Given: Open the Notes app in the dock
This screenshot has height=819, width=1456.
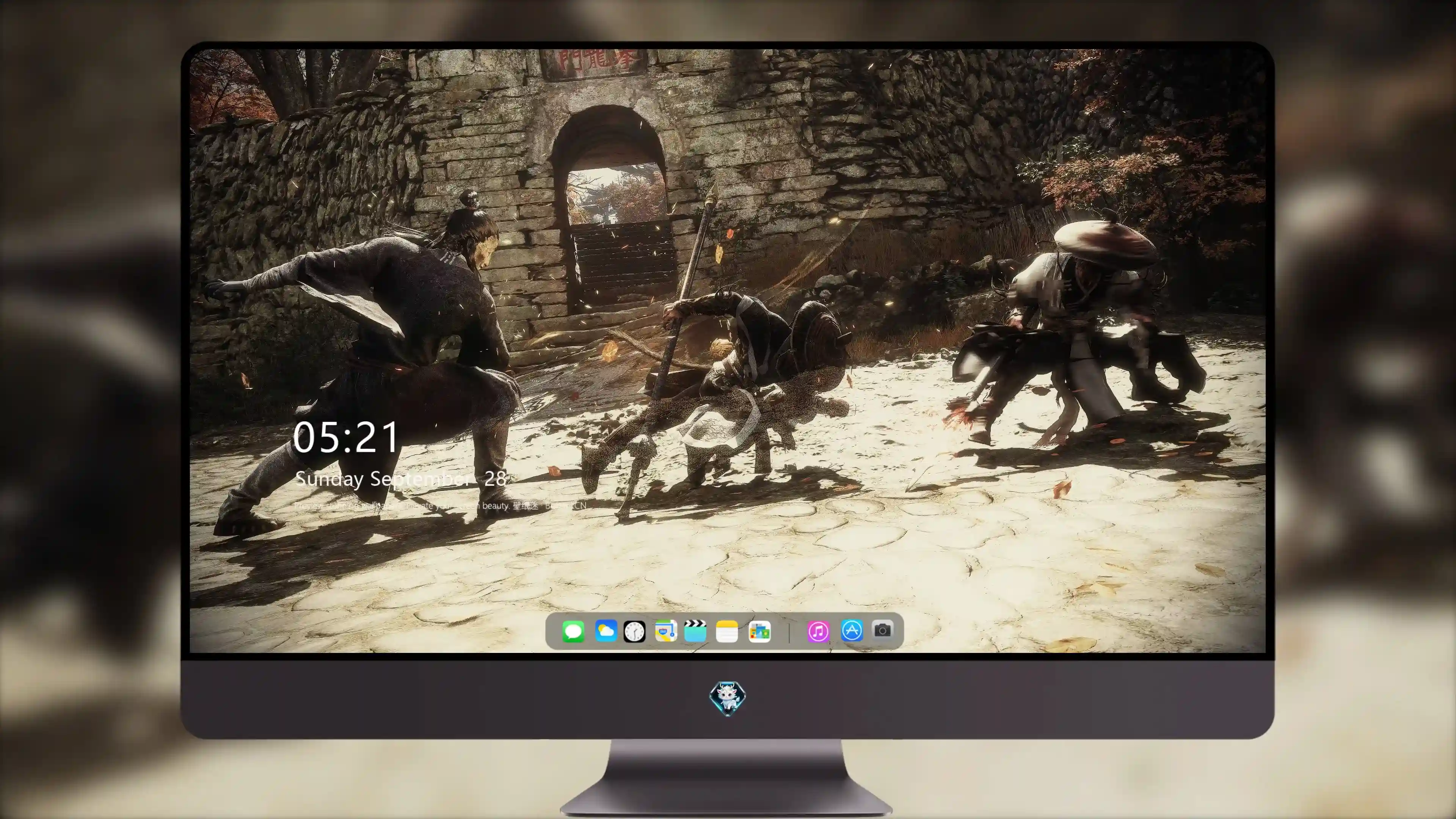Looking at the screenshot, I should click(727, 631).
